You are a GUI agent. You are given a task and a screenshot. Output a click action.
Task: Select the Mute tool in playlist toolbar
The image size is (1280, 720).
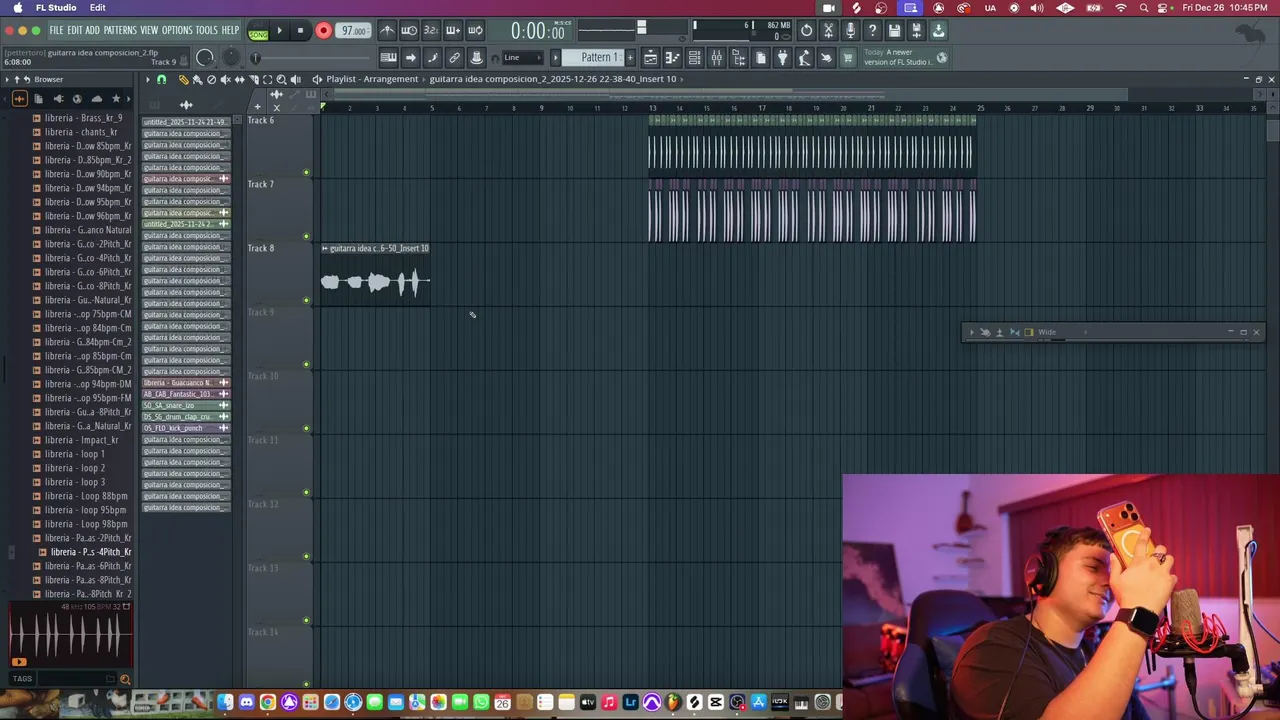coord(225,79)
